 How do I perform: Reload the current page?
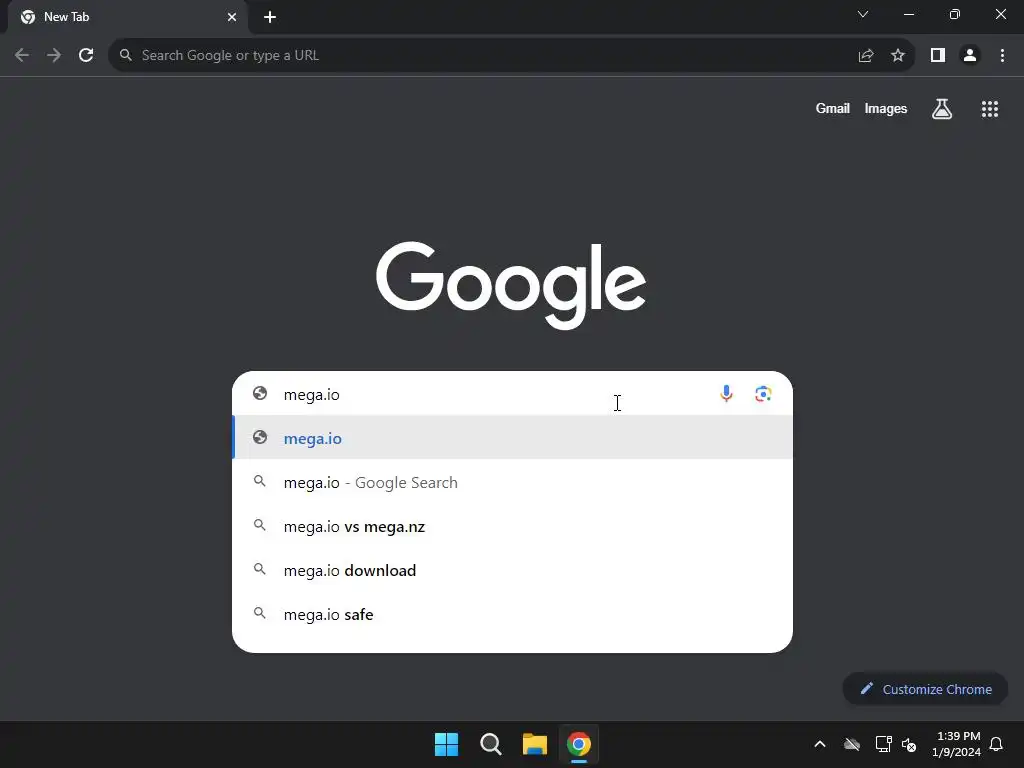click(x=86, y=56)
